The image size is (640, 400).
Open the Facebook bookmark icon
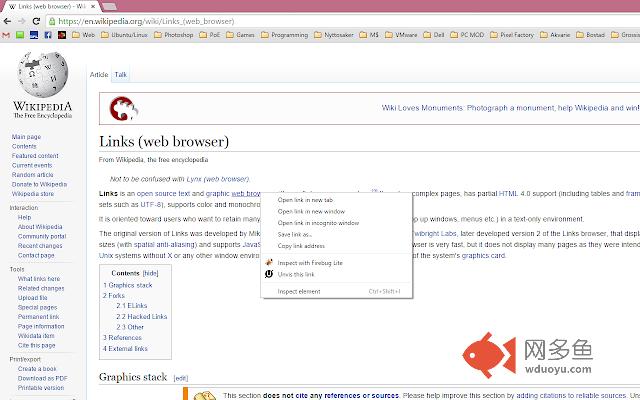pyautogui.click(x=48, y=35)
